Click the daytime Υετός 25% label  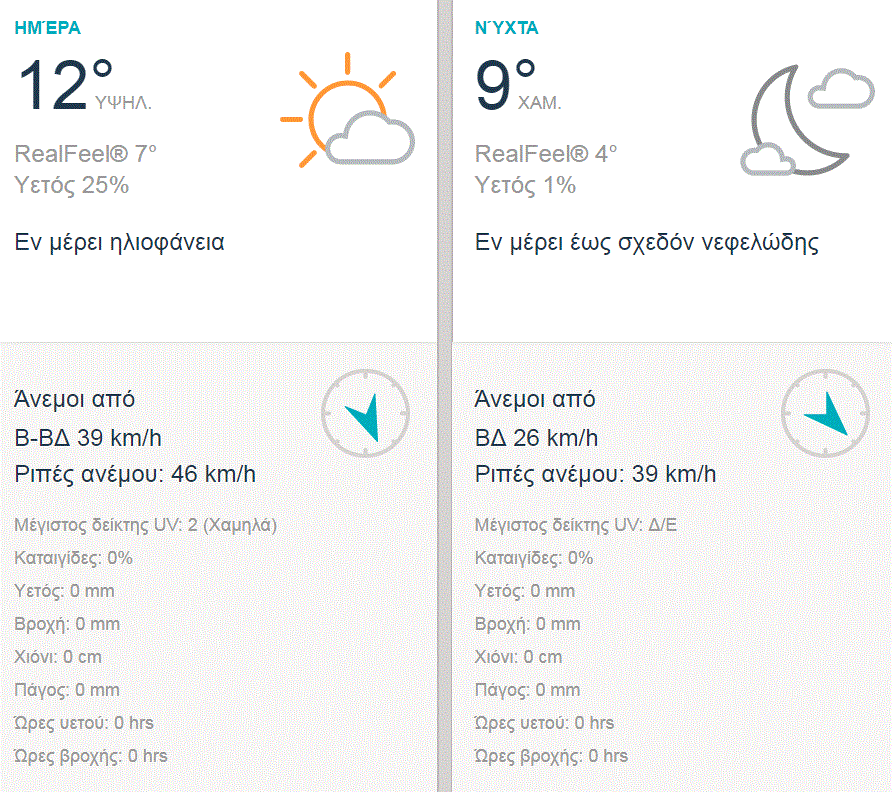click(72, 185)
